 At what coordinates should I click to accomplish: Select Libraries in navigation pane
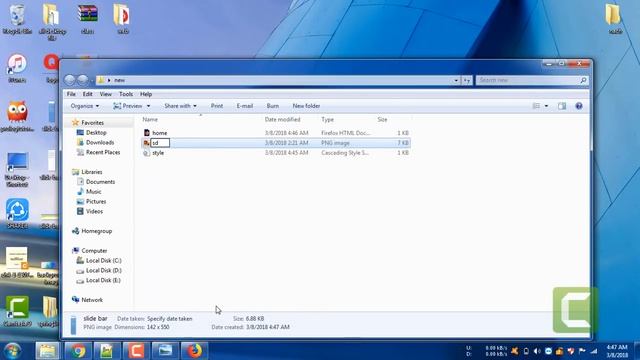pyautogui.click(x=91, y=172)
